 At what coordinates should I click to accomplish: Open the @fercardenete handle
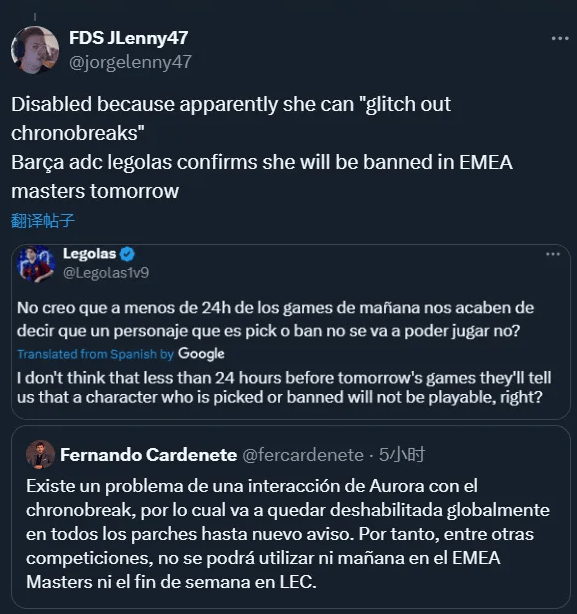pyautogui.click(x=303, y=455)
